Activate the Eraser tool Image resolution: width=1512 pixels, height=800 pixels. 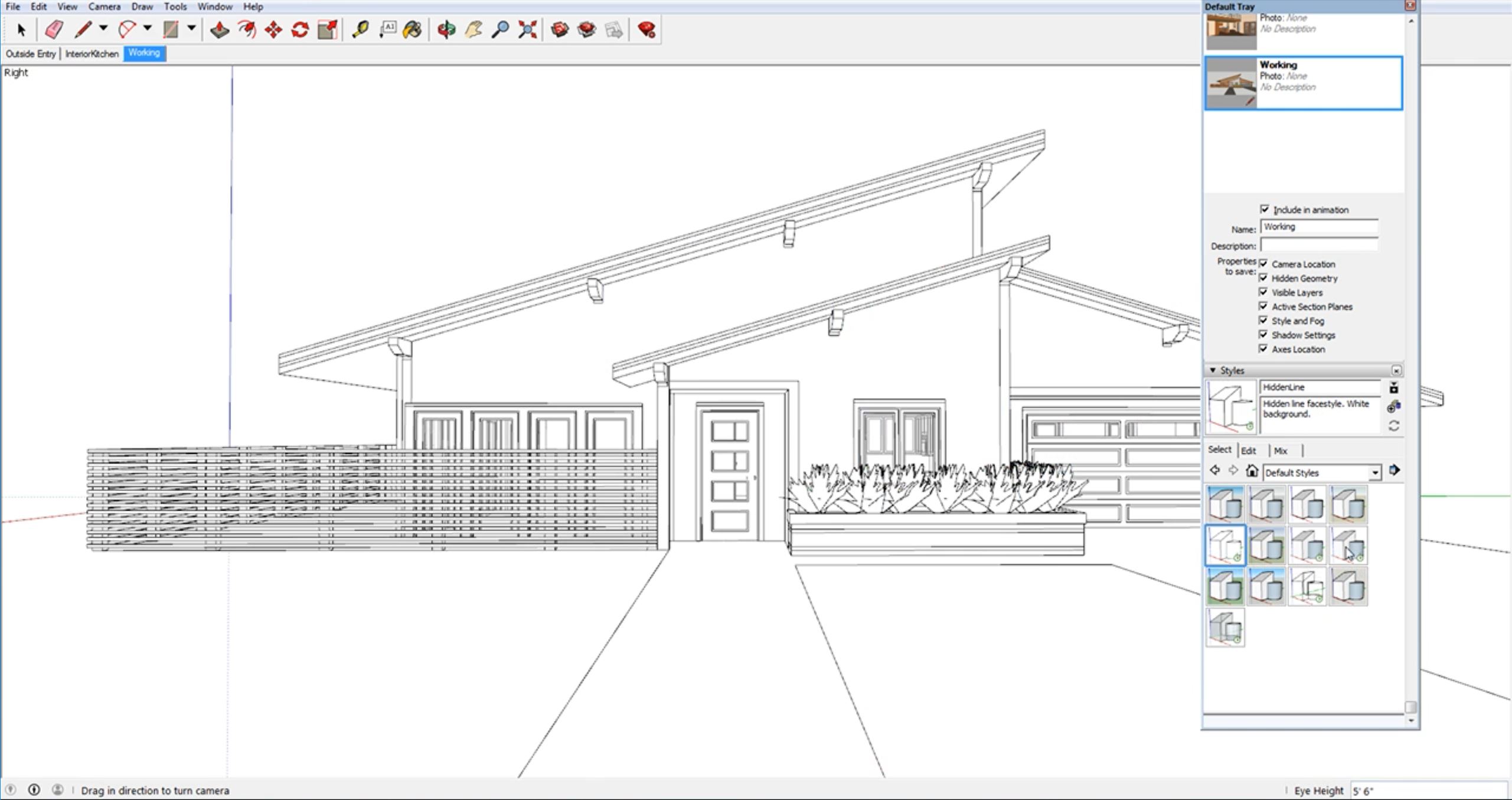53,29
